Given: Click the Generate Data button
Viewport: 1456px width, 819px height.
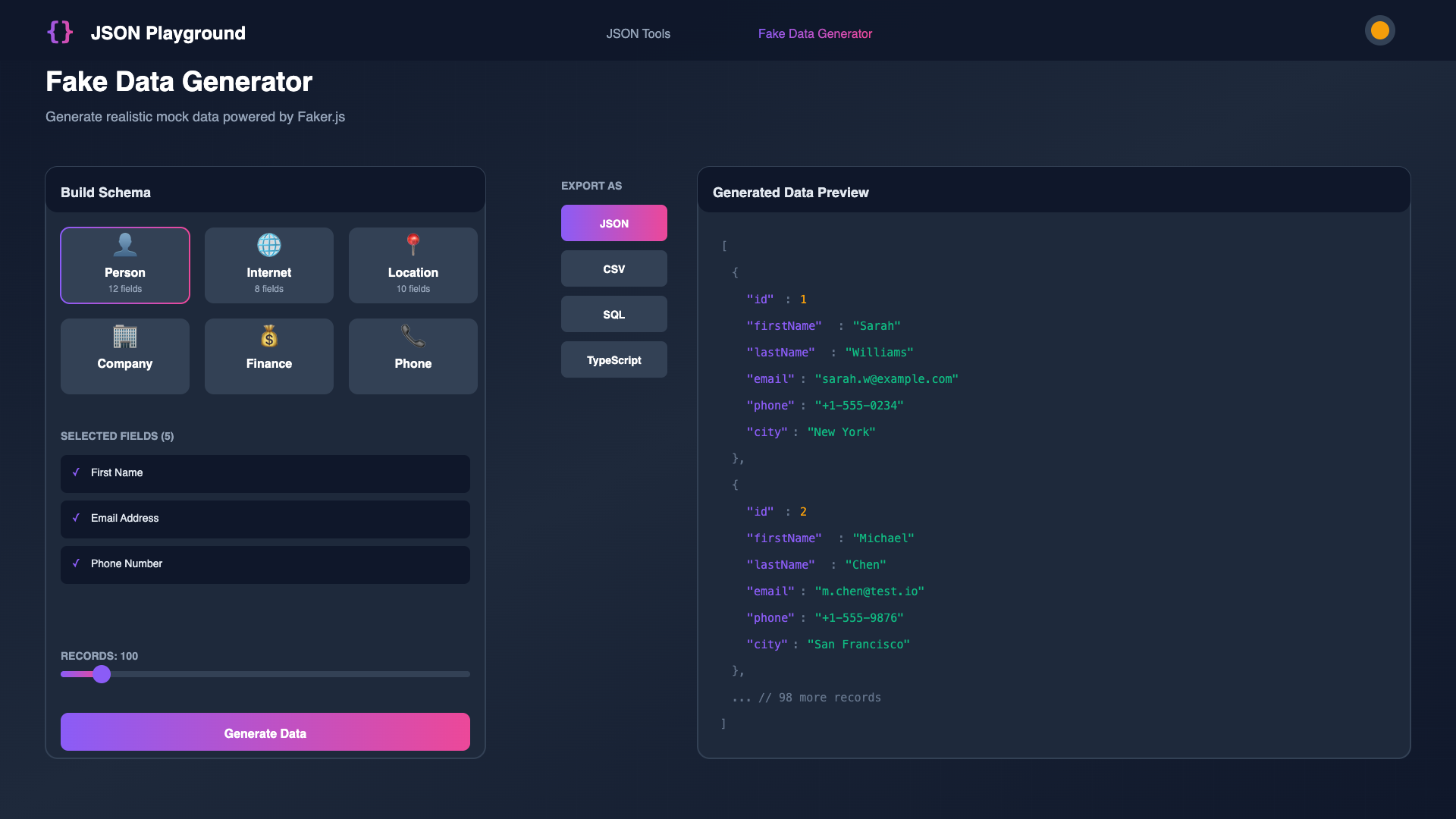Looking at the screenshot, I should [265, 733].
